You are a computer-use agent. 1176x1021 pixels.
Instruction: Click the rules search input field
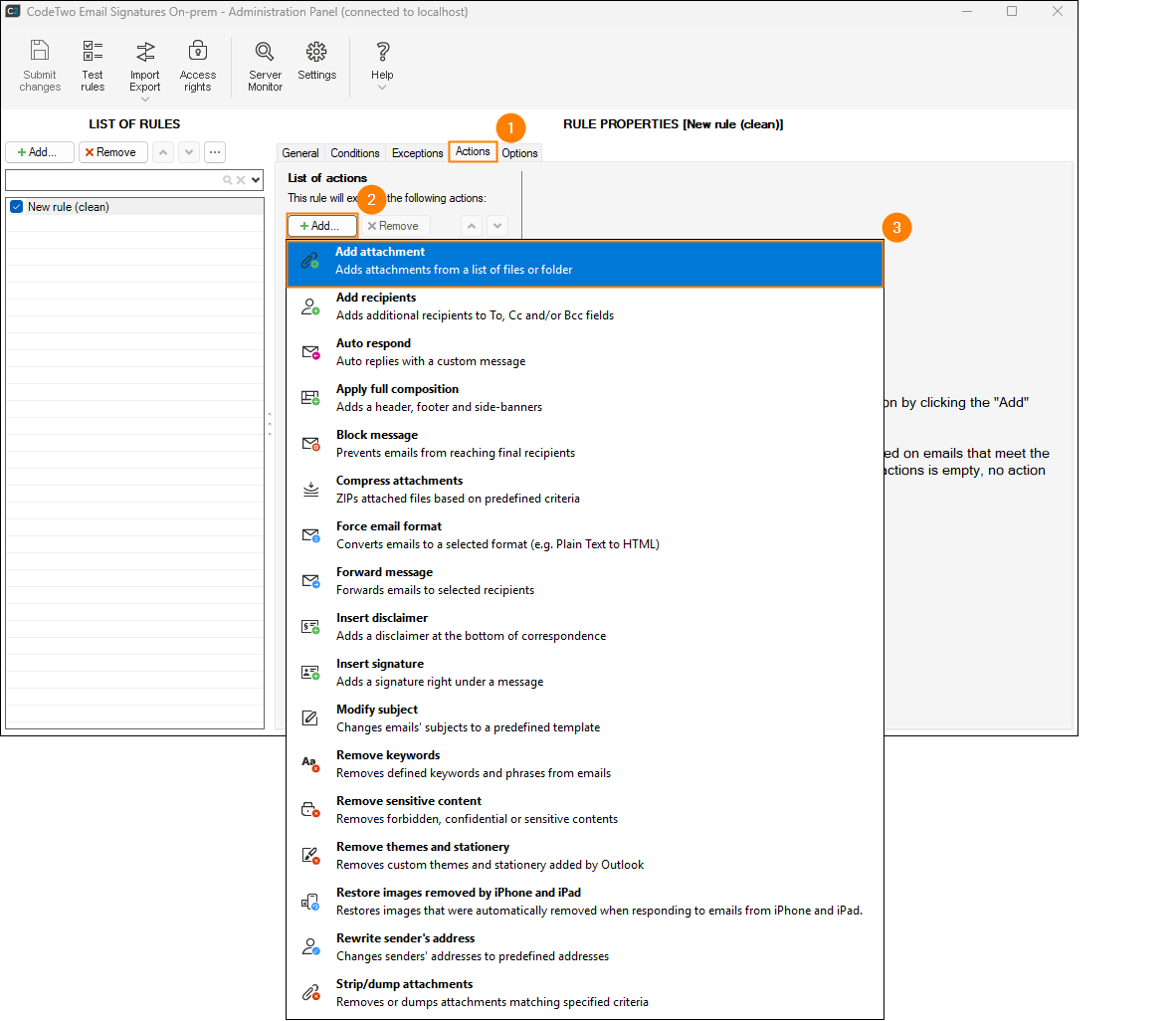click(111, 180)
